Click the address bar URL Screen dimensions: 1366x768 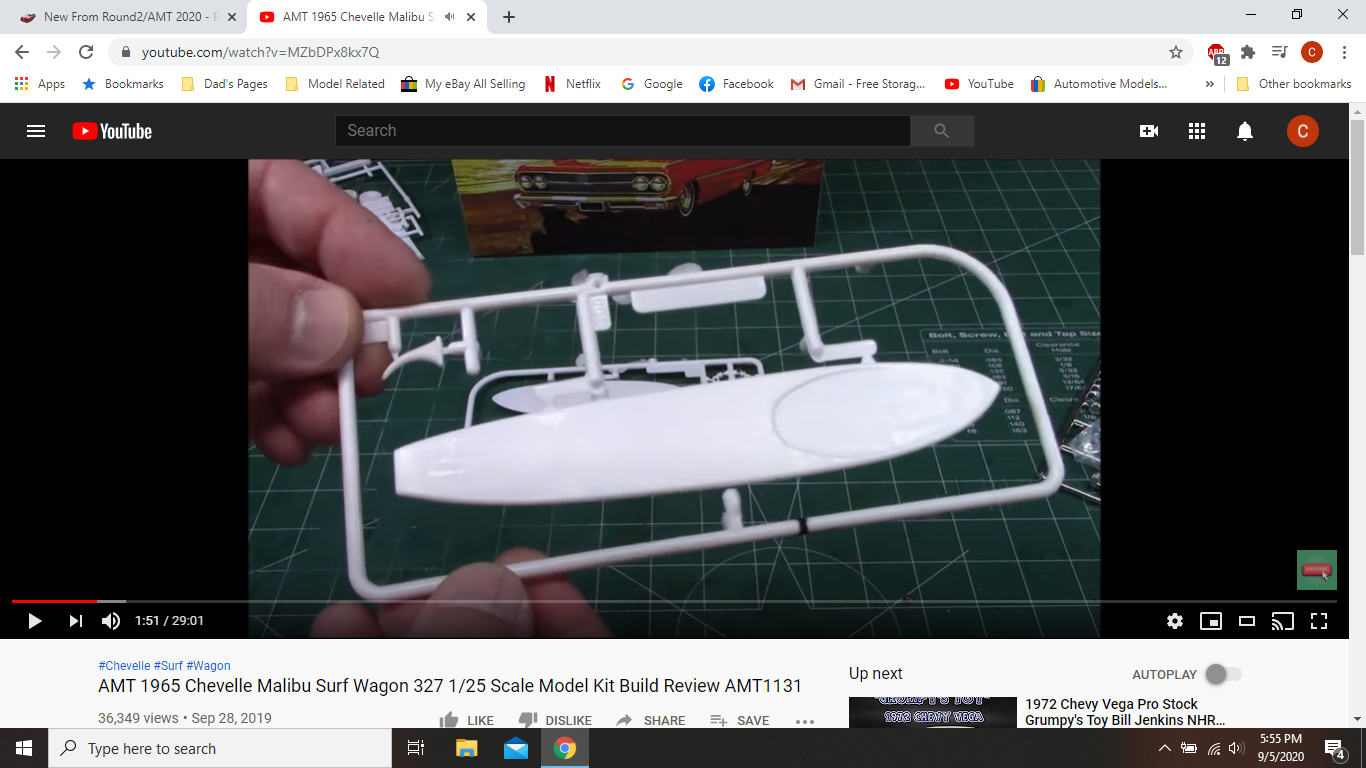(x=260, y=52)
